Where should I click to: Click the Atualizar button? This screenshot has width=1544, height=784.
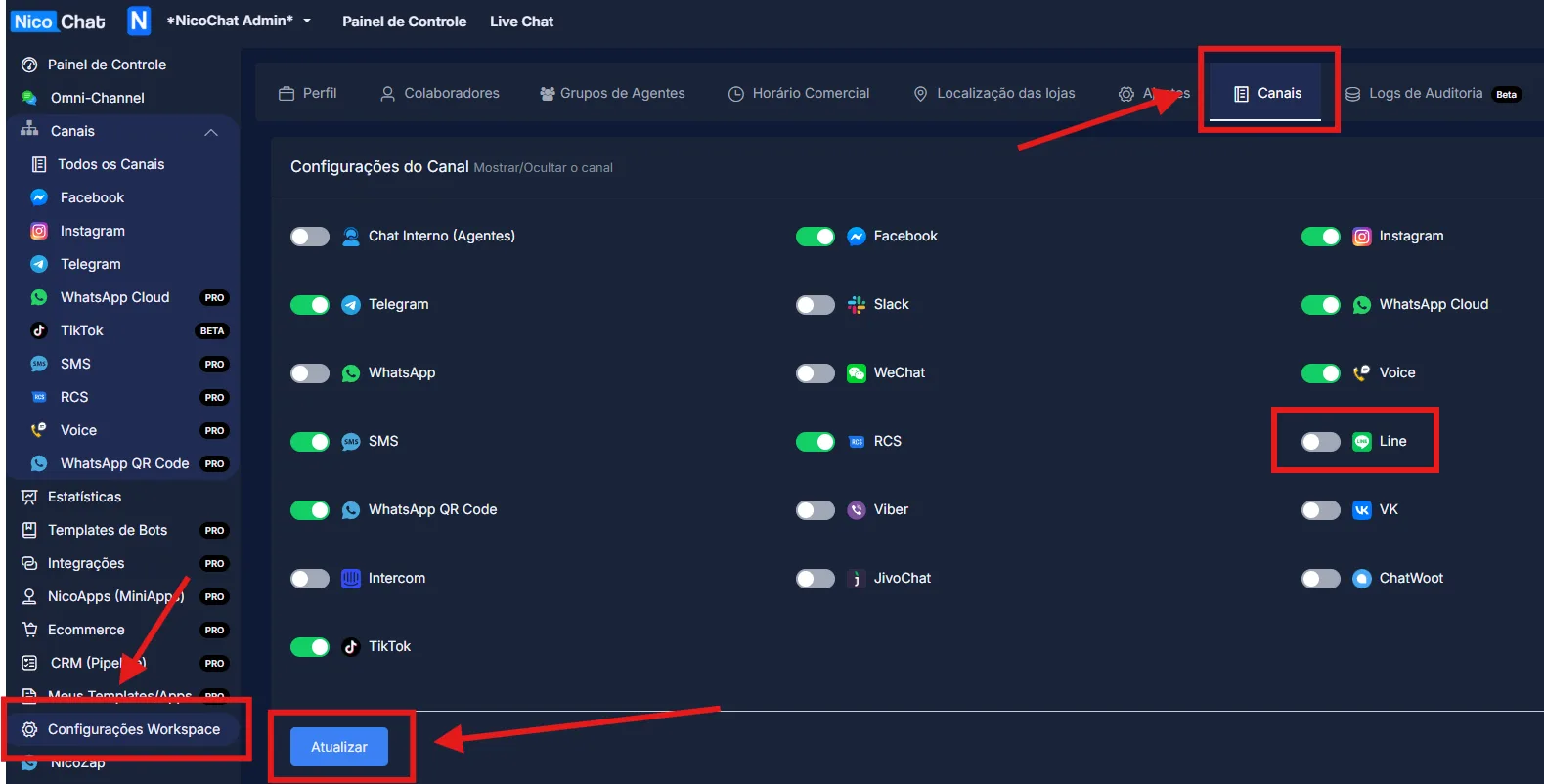click(339, 747)
